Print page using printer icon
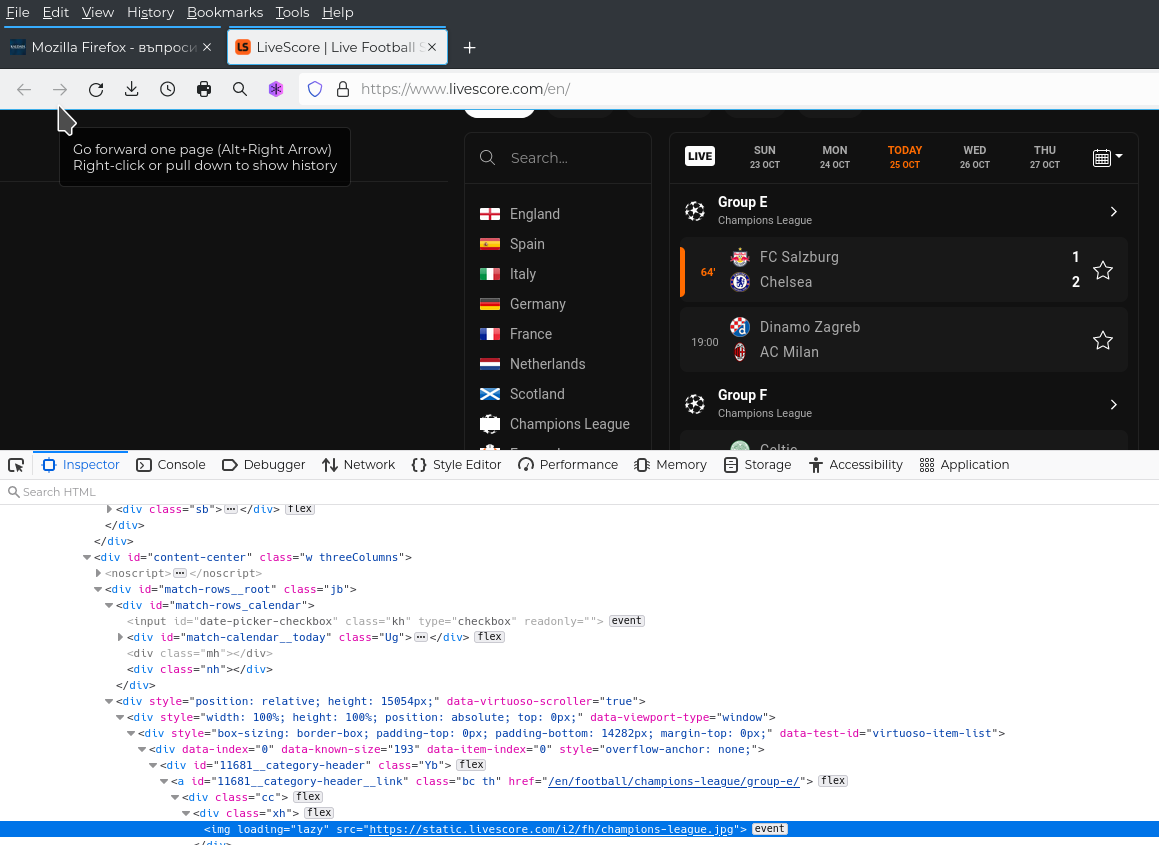 point(204,89)
